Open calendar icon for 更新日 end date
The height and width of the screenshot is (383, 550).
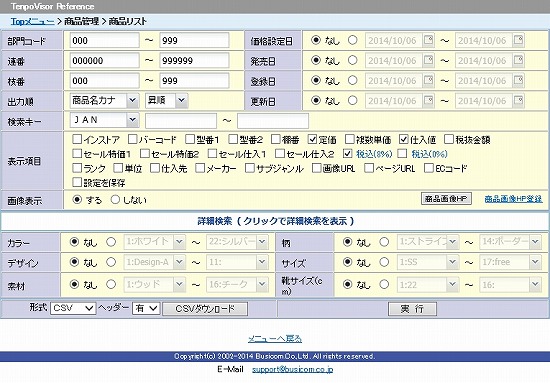point(518,100)
